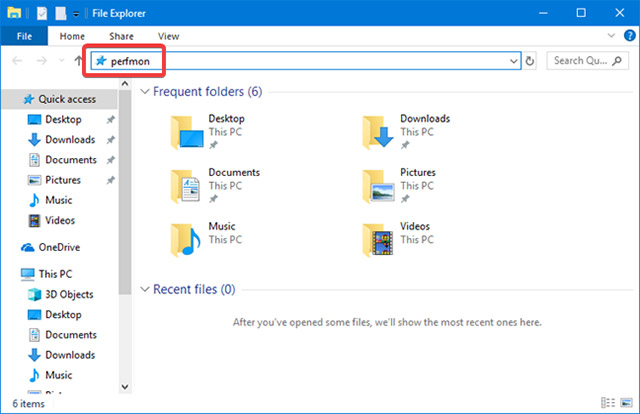
Task: Click the Quick access star icon in sidebar
Action: coord(28,99)
